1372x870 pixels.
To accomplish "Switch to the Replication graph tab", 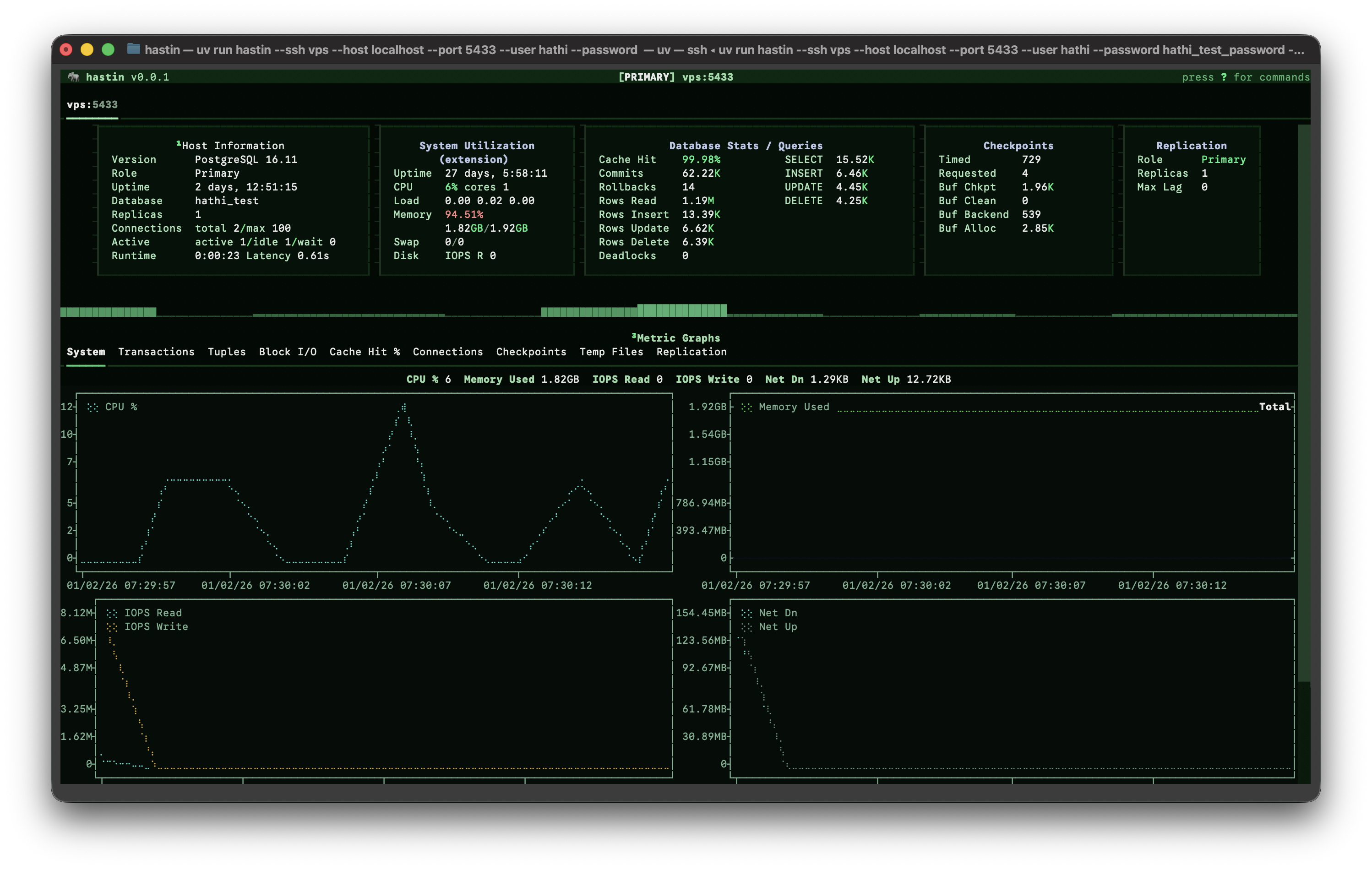I will point(691,352).
